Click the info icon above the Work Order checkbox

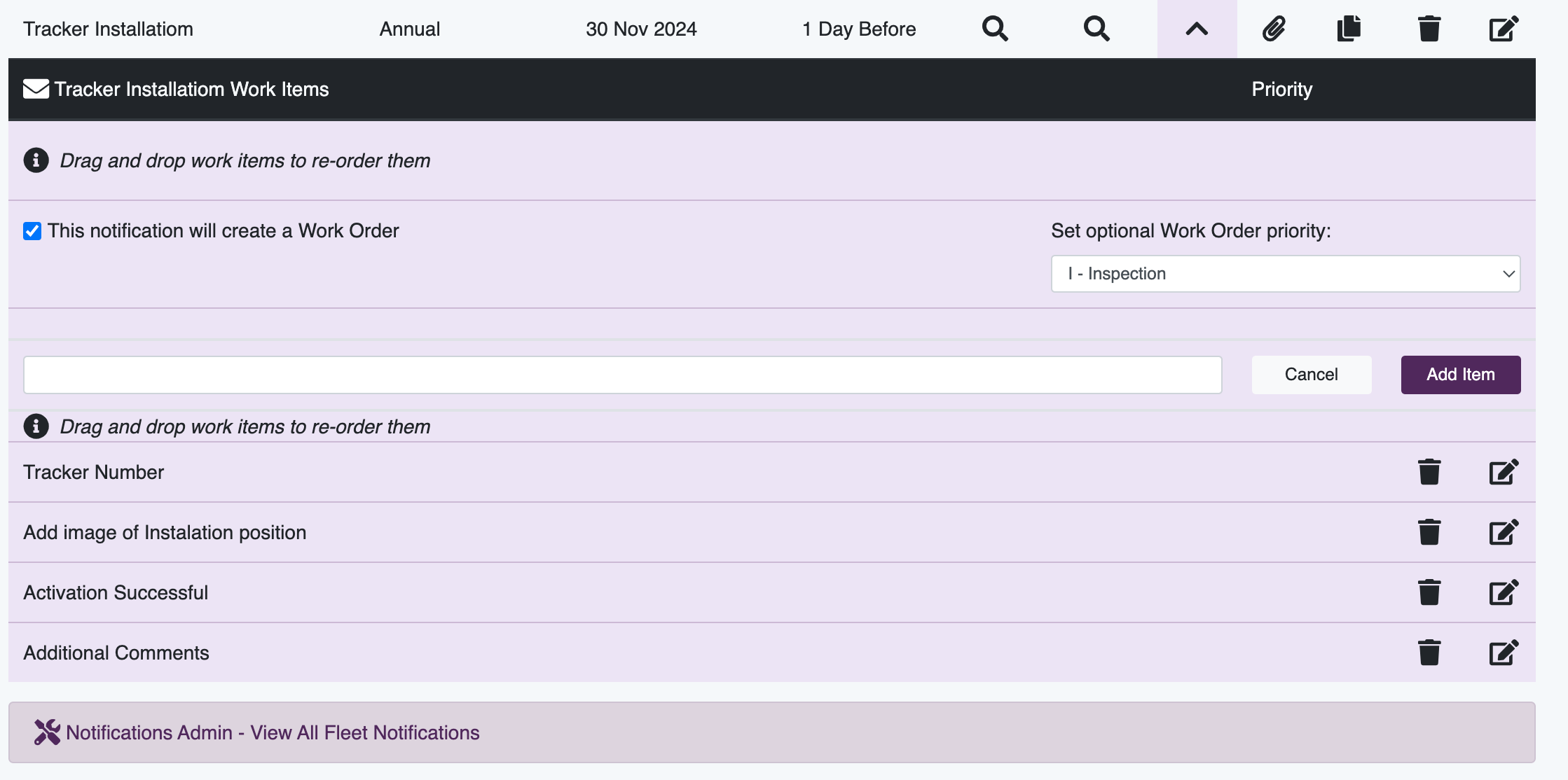coord(36,160)
